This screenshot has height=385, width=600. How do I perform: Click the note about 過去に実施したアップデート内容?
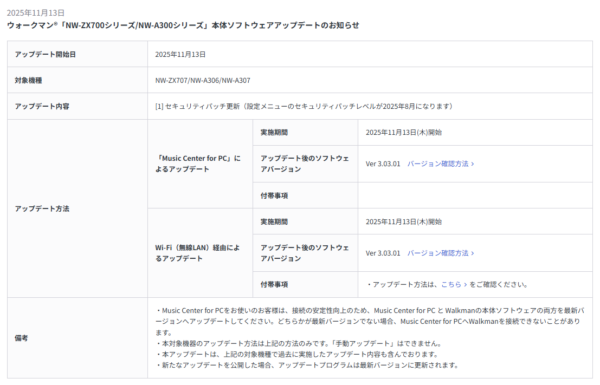point(297,354)
